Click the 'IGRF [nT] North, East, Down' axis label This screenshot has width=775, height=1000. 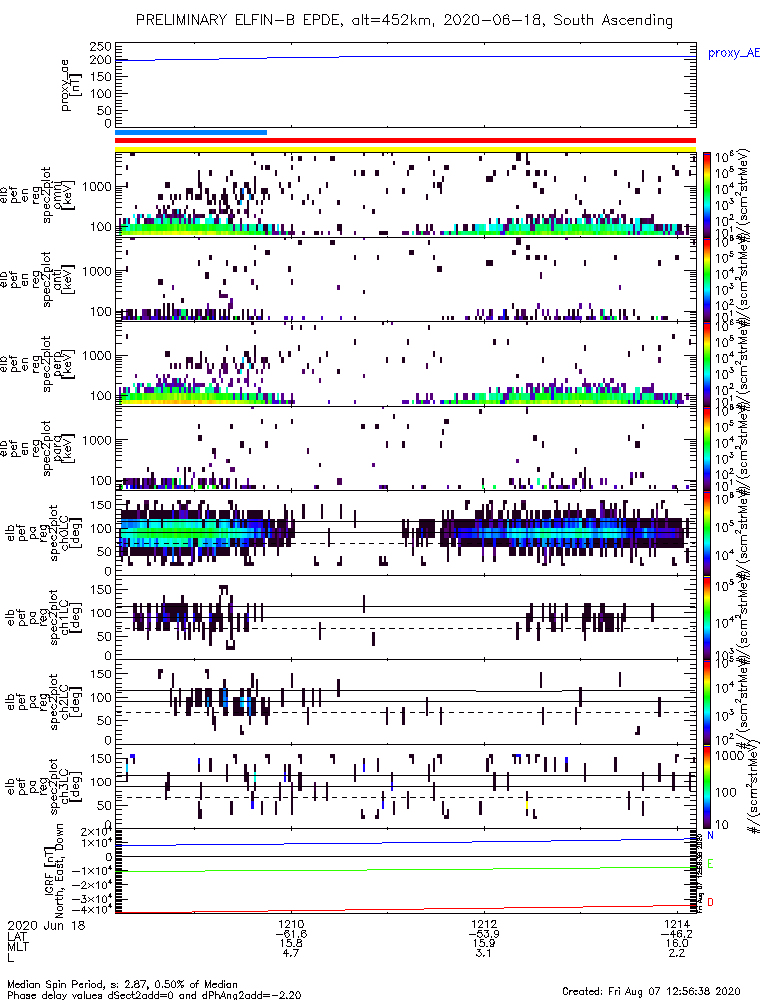coord(55,871)
